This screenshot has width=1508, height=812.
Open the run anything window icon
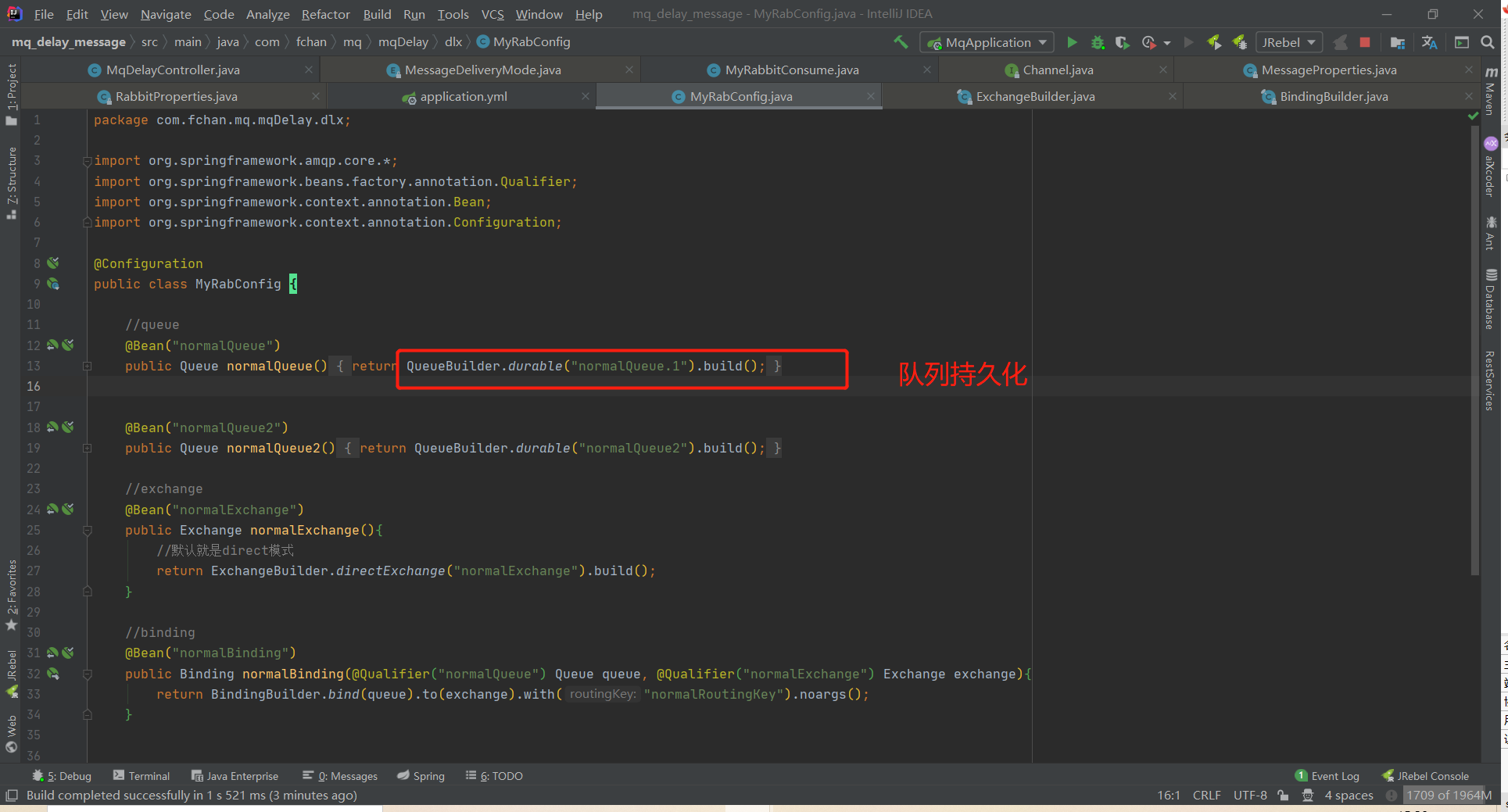[1461, 42]
